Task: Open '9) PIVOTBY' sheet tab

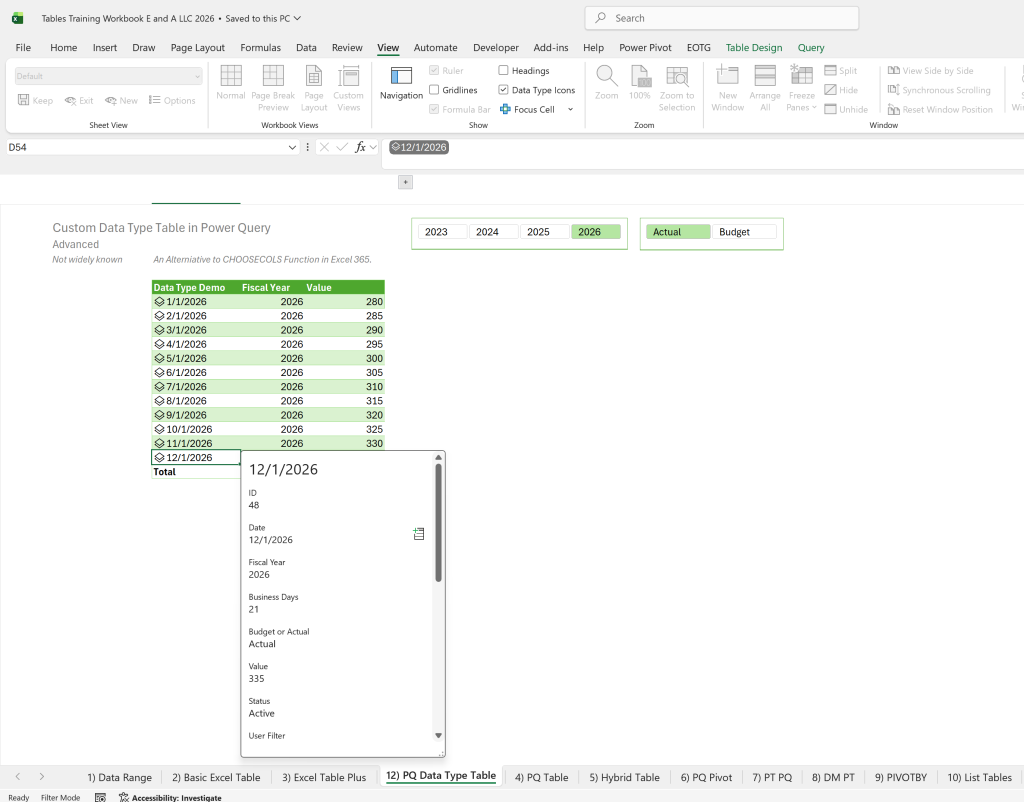Action: click(901, 777)
